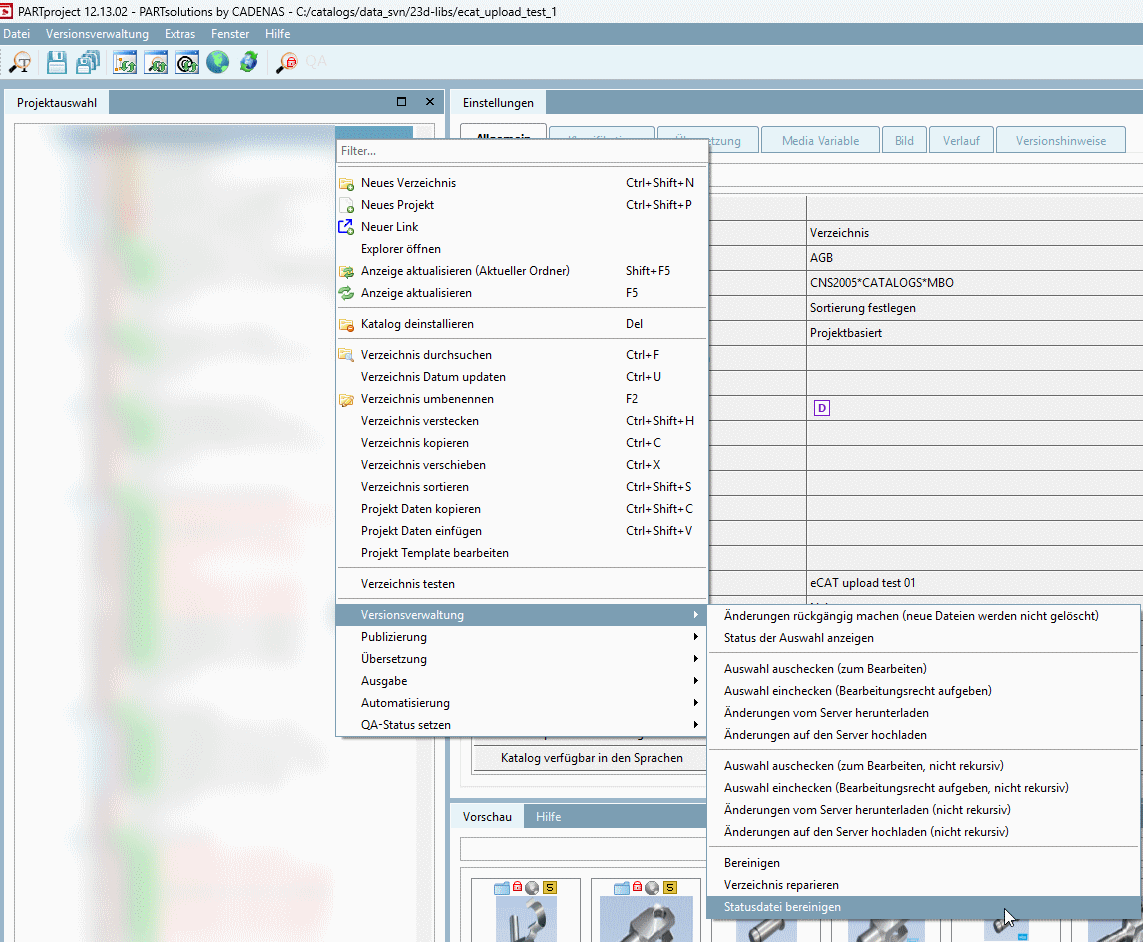
Task: Choose Status der Auswahl anzeigen
Action: pos(923,638)
